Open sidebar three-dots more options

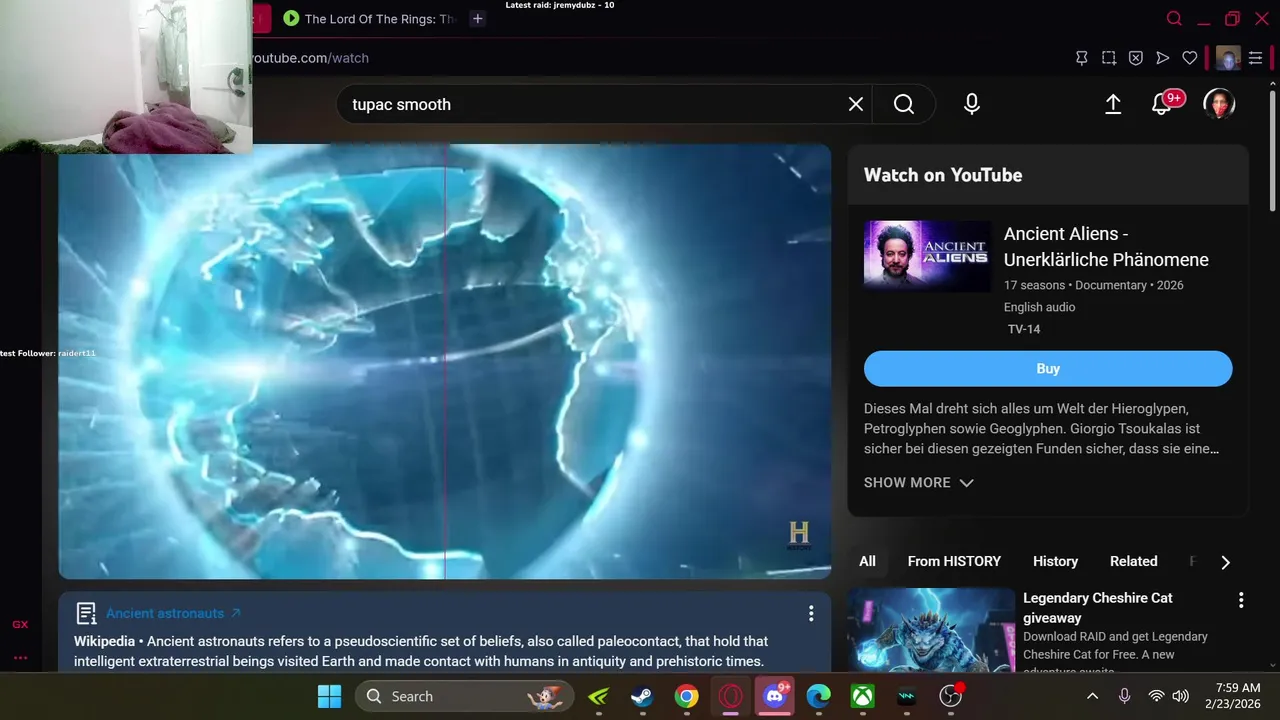(20, 658)
